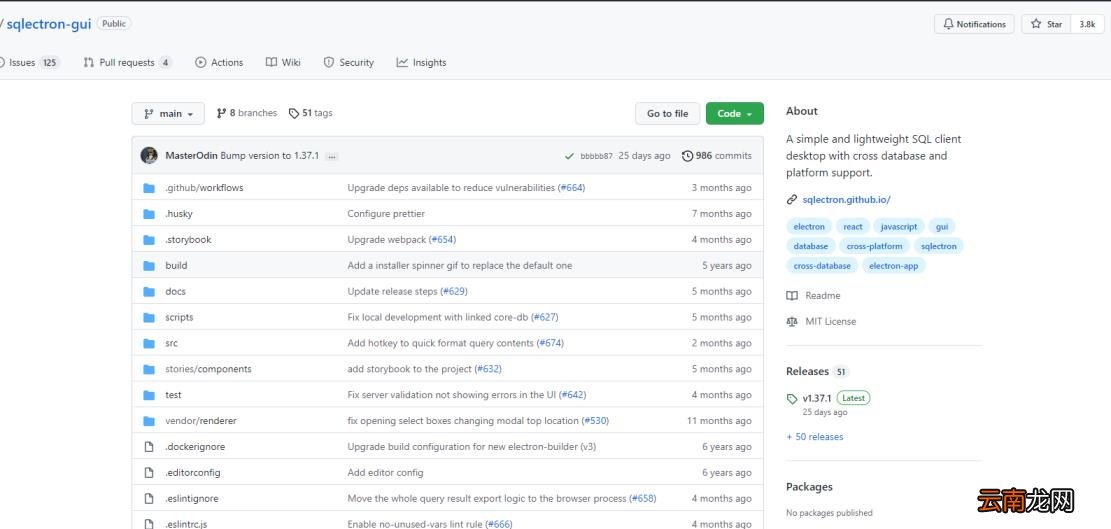Open the .editorconfig file
This screenshot has width=1111, height=529.
click(193, 472)
